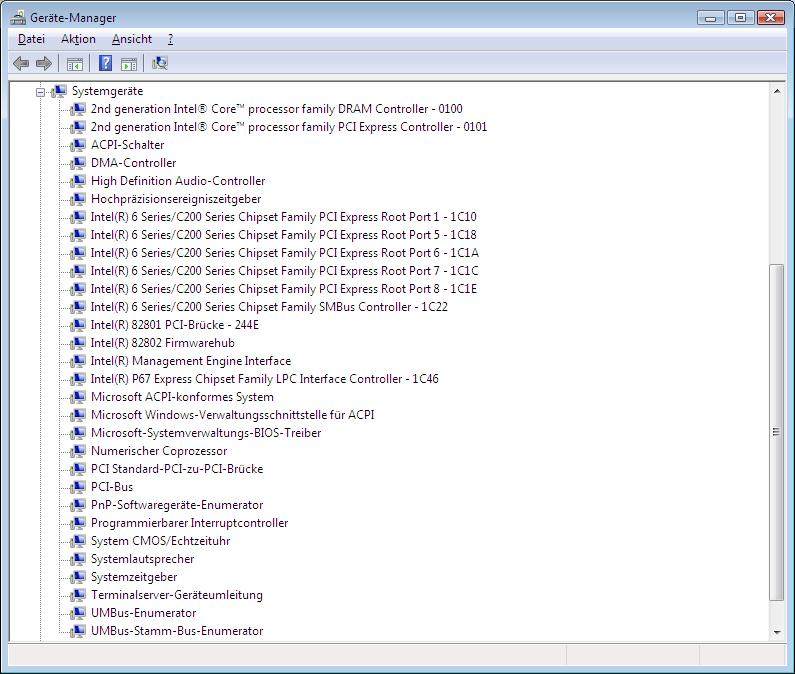Open the Ansicht menu
Screen dimensions: 795x674
(132, 39)
